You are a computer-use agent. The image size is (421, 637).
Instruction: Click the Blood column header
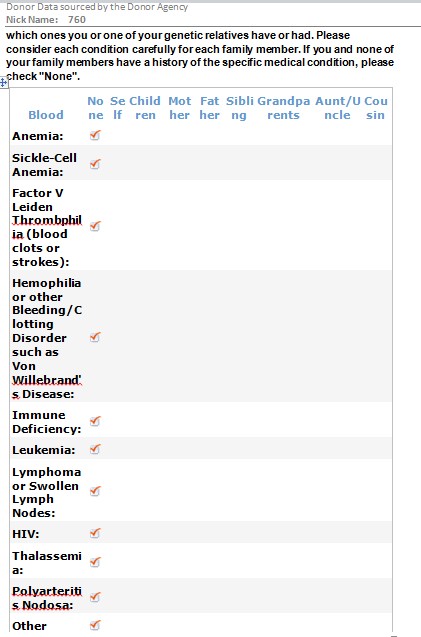coord(46,115)
